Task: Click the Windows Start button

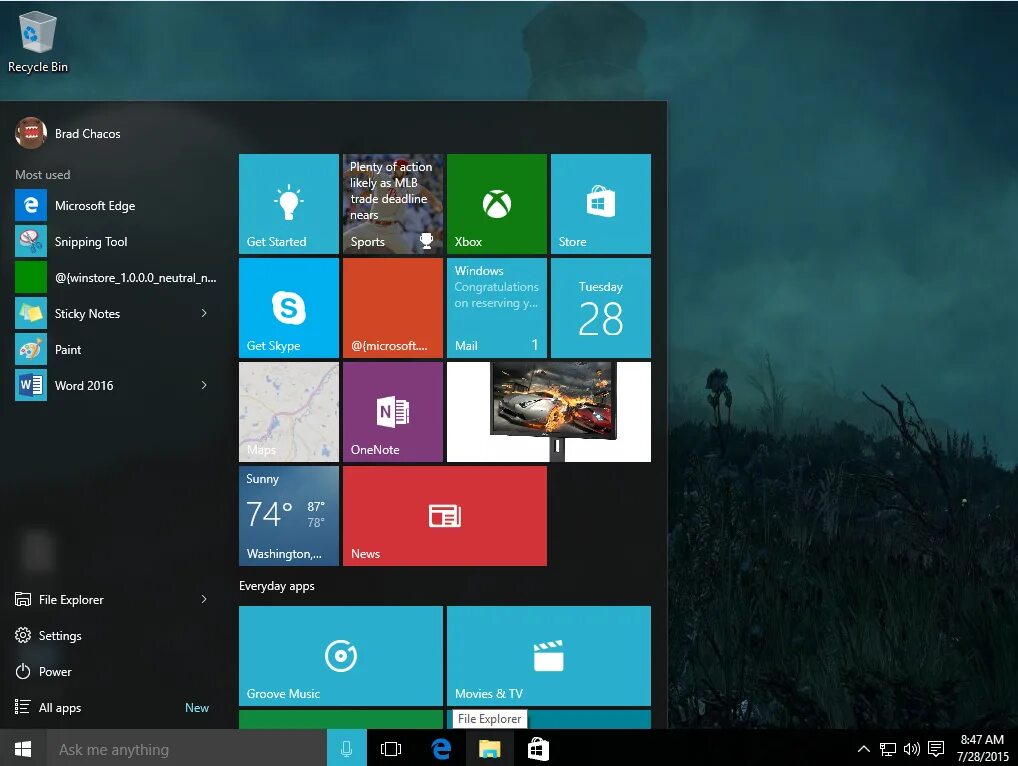Action: click(x=23, y=749)
